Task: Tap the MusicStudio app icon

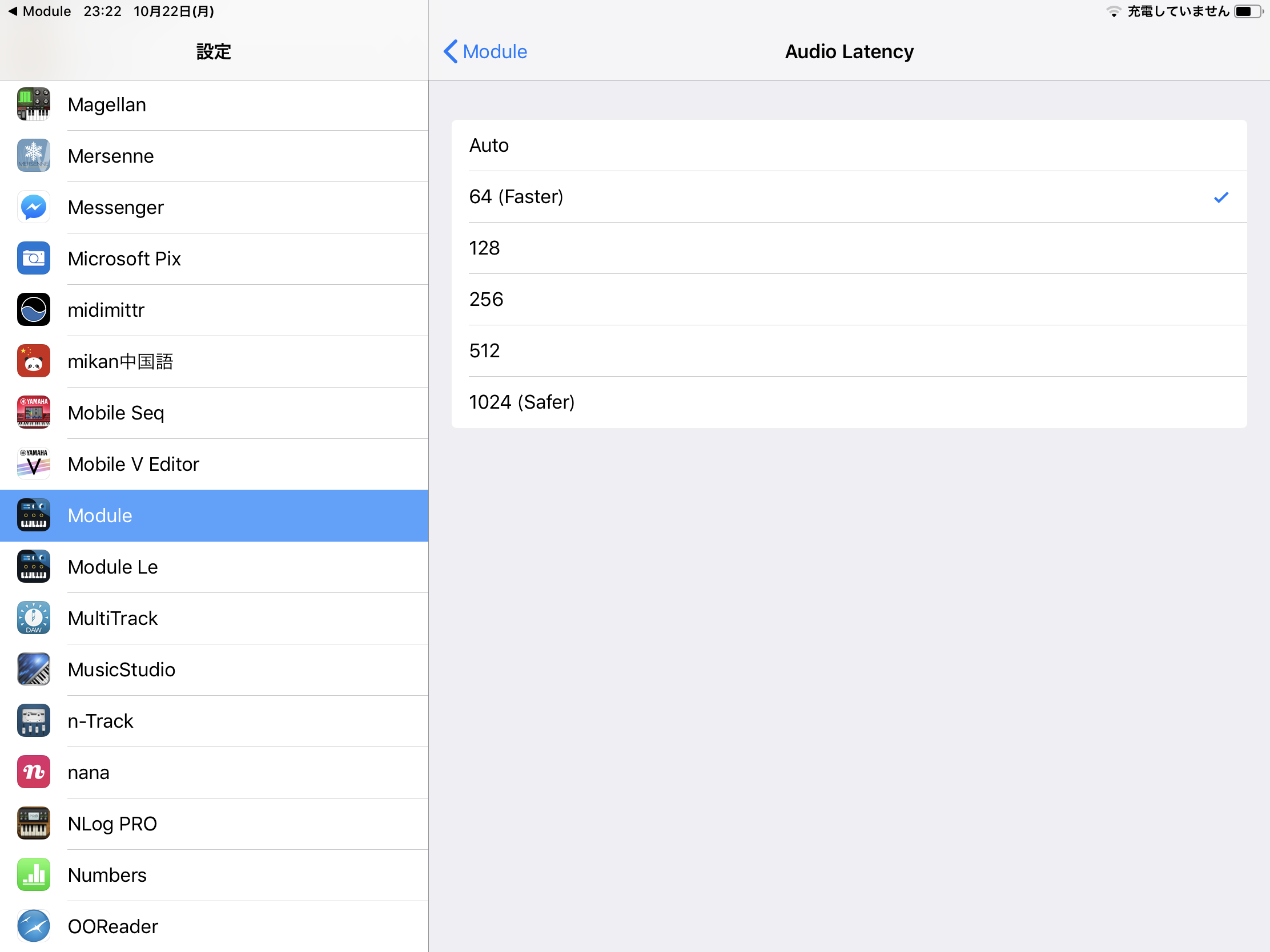Action: (x=33, y=669)
